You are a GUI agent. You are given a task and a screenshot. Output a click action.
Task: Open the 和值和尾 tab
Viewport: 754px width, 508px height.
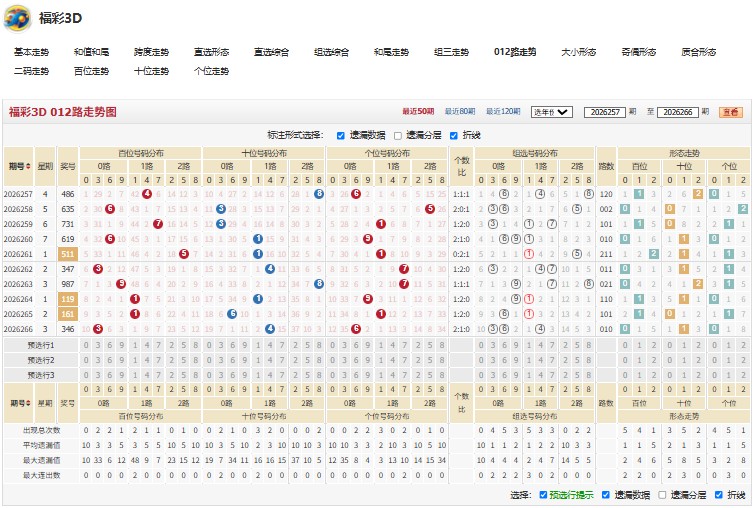[x=91, y=52]
